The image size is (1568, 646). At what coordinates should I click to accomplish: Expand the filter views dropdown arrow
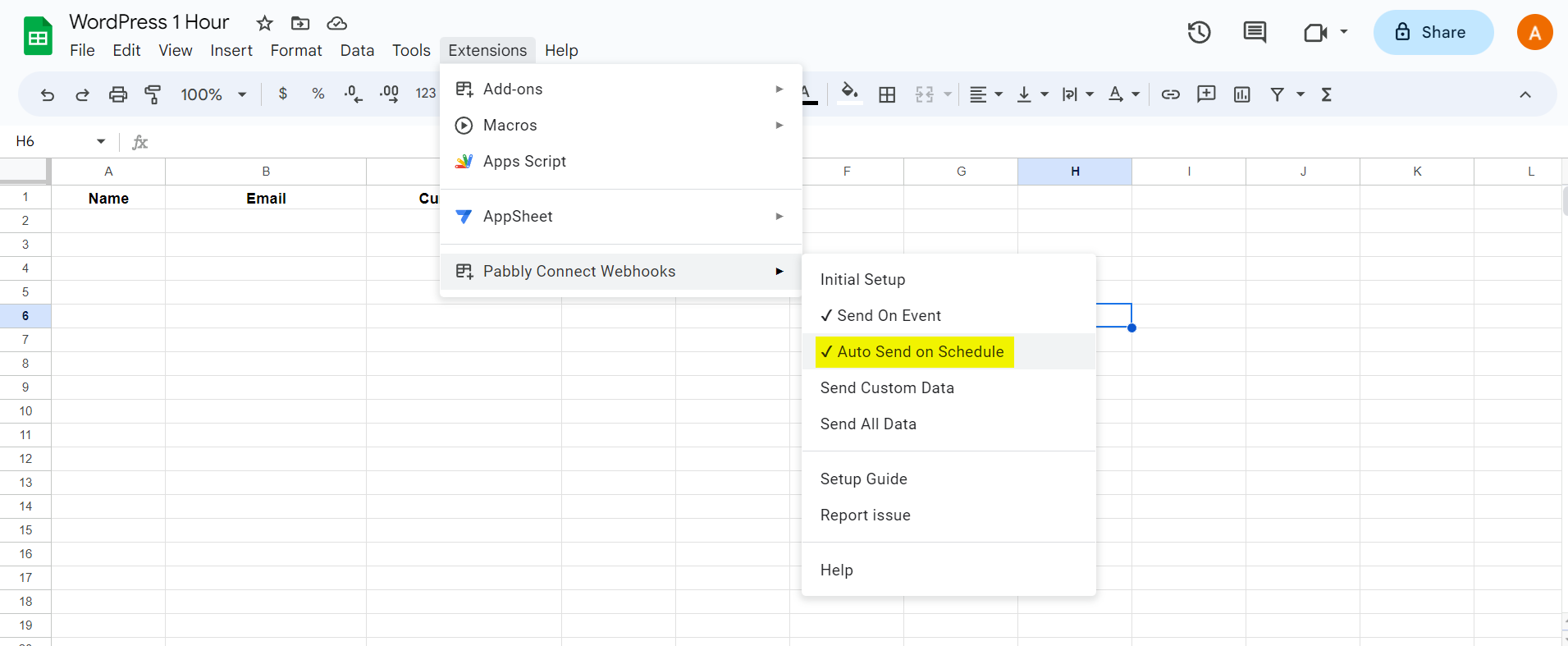pos(1301,94)
